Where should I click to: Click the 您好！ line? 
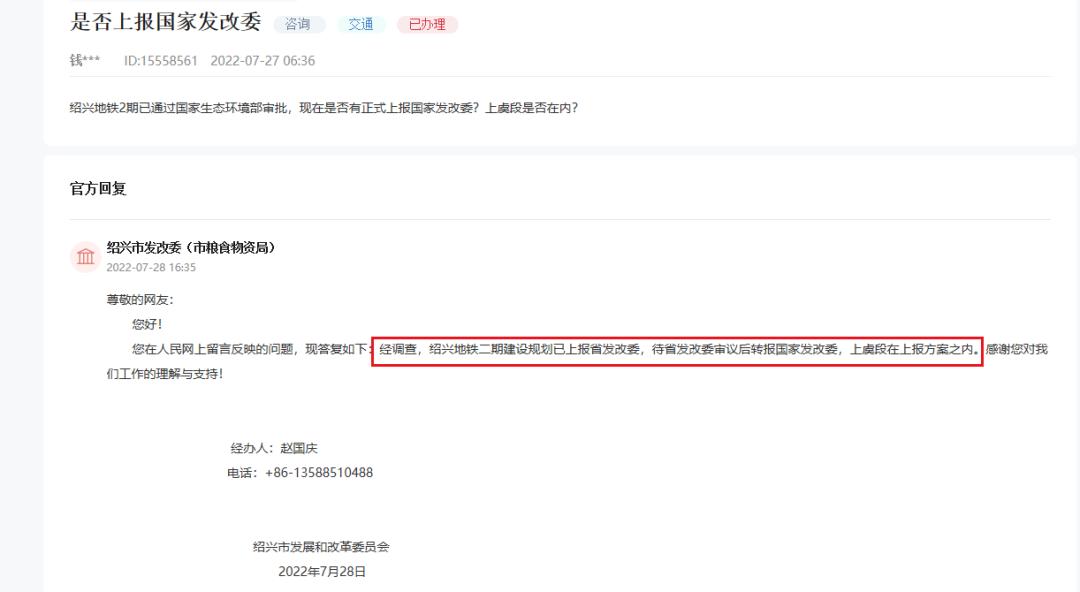point(147,324)
